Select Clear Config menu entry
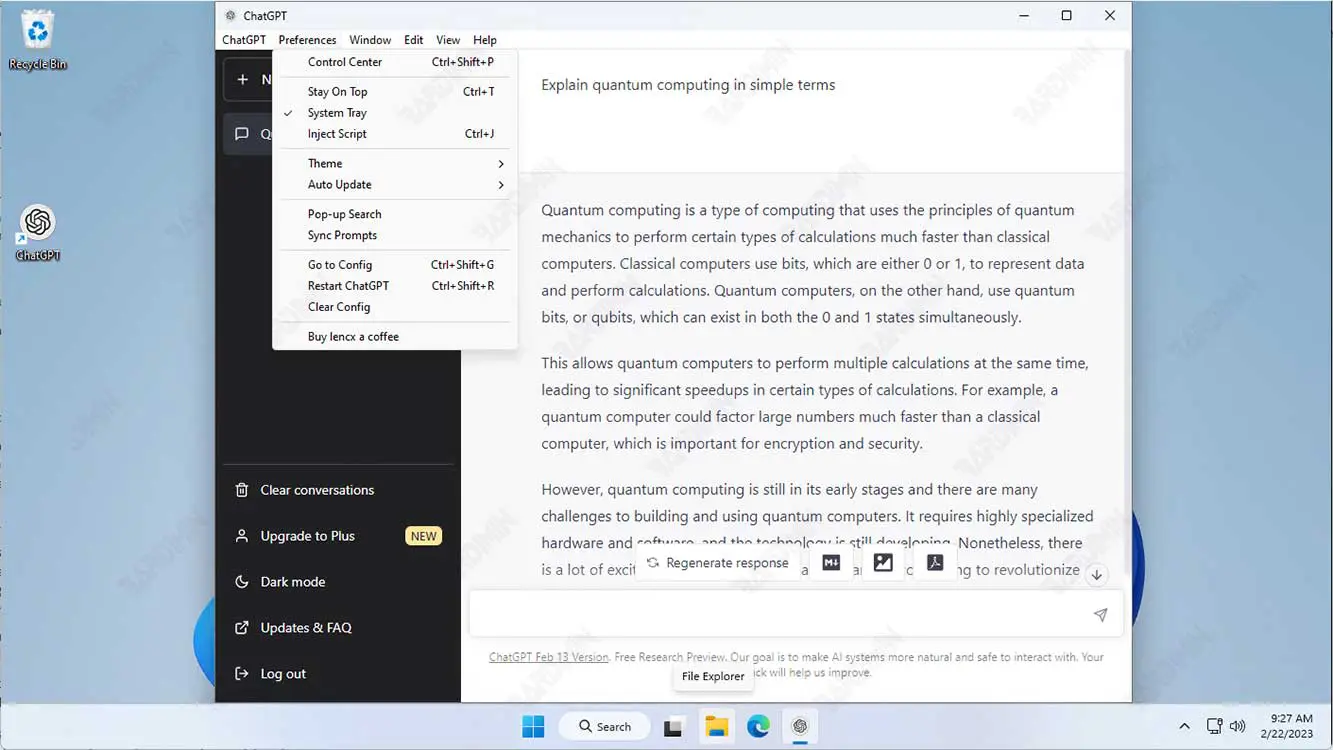The height and width of the screenshot is (750, 1333). click(395, 307)
